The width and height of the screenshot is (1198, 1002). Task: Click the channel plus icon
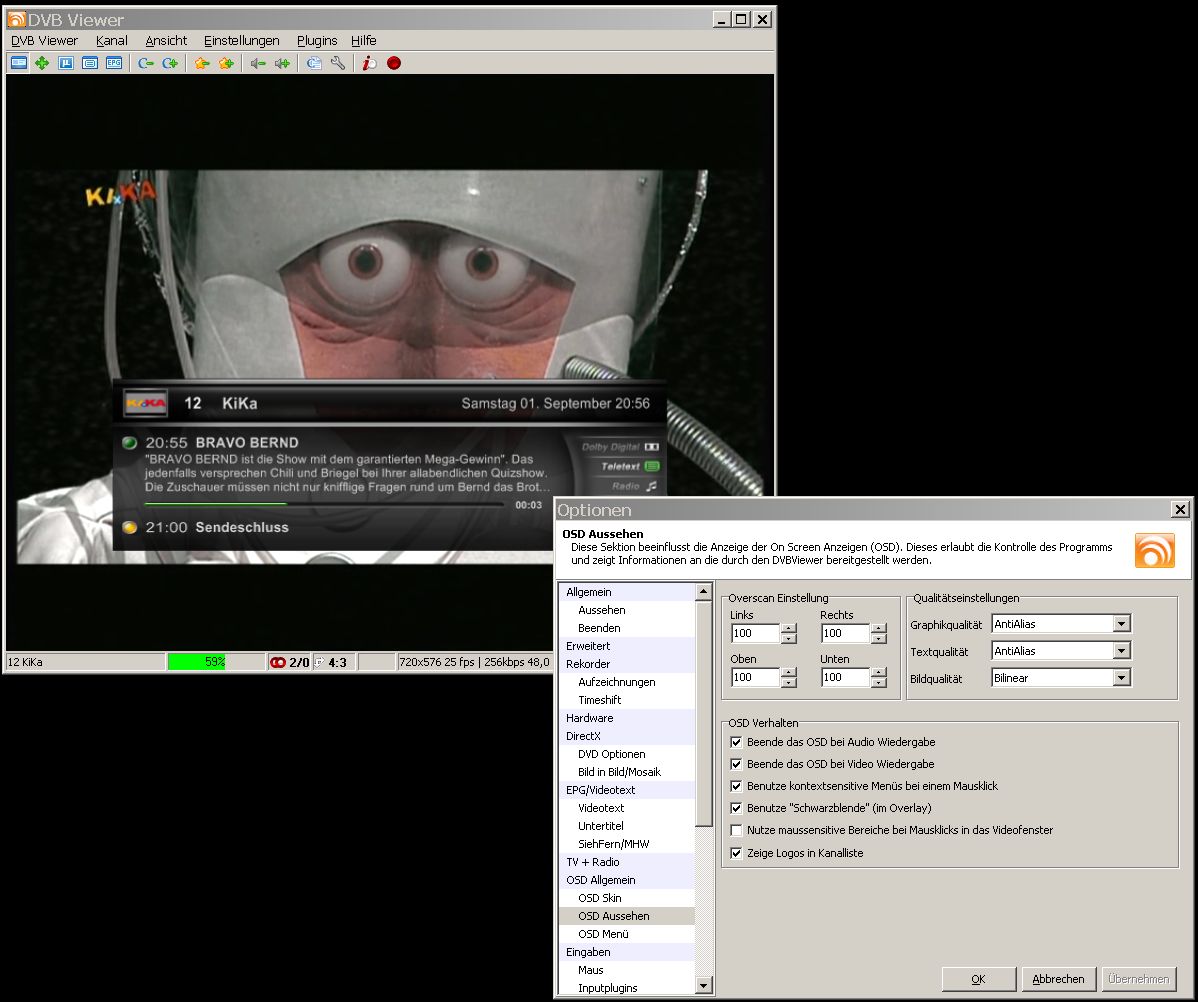pos(170,63)
